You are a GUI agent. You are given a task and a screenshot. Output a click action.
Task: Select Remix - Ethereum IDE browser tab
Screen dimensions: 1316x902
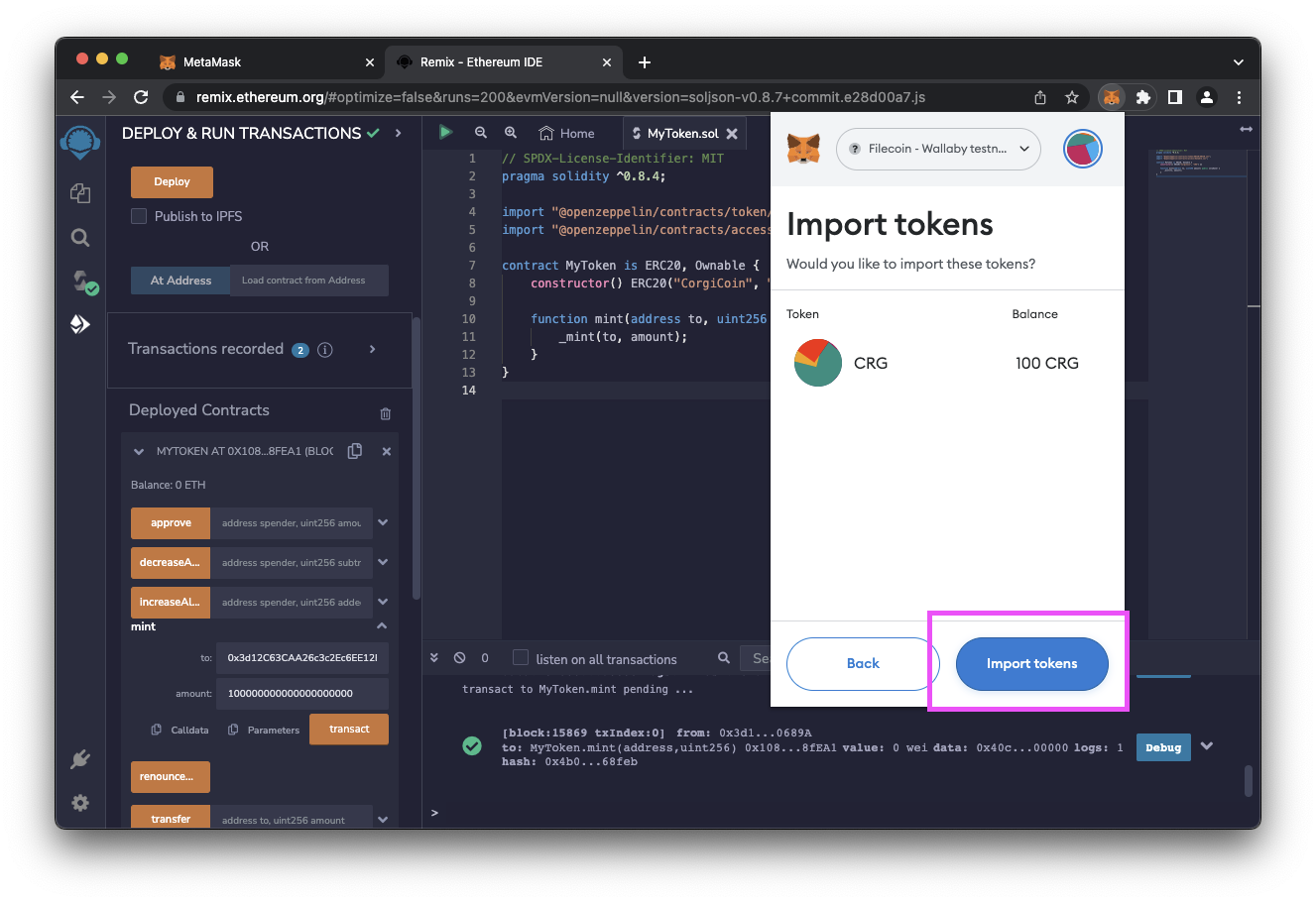pos(502,61)
